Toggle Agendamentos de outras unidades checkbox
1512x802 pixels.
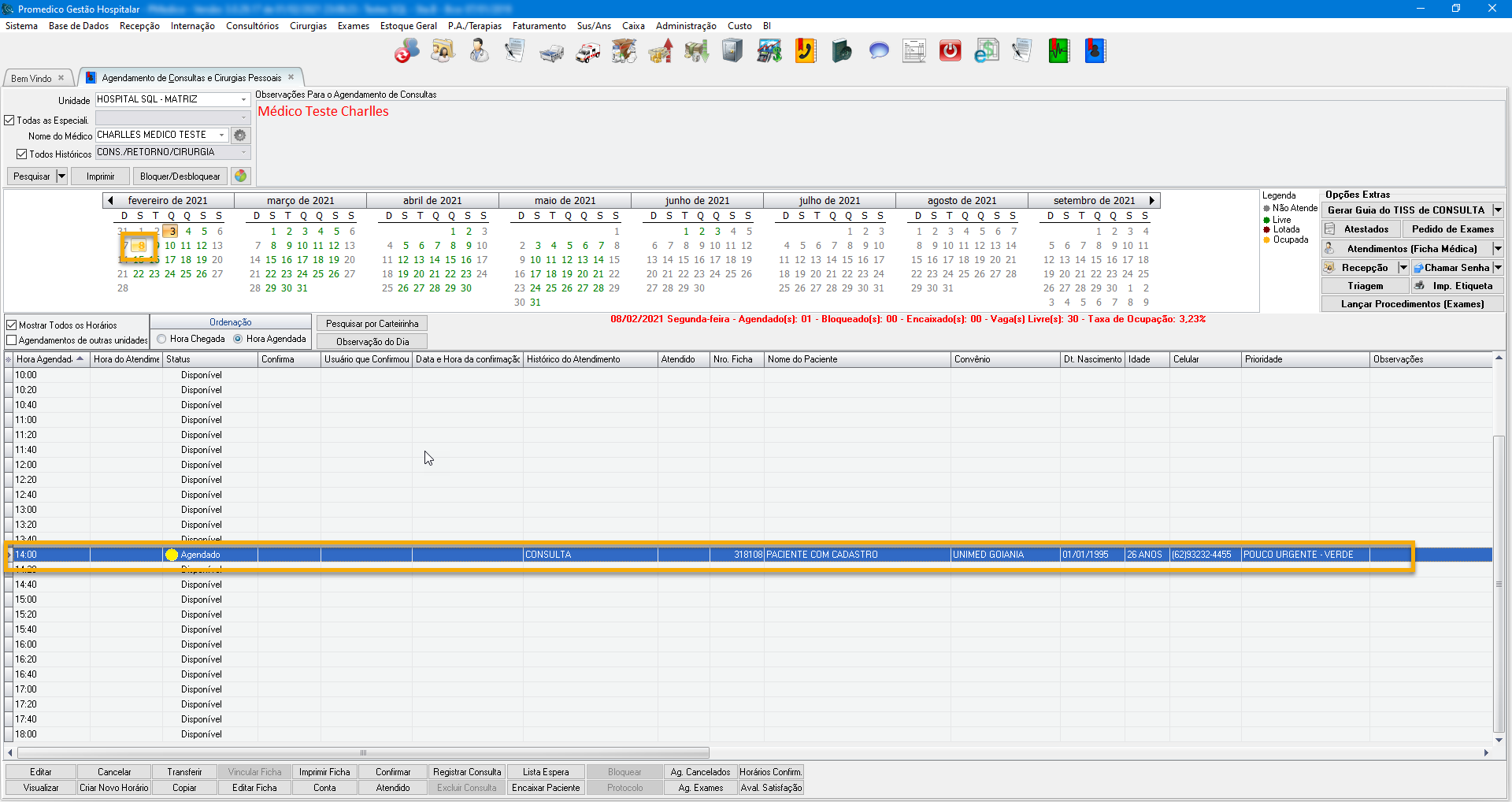point(12,340)
